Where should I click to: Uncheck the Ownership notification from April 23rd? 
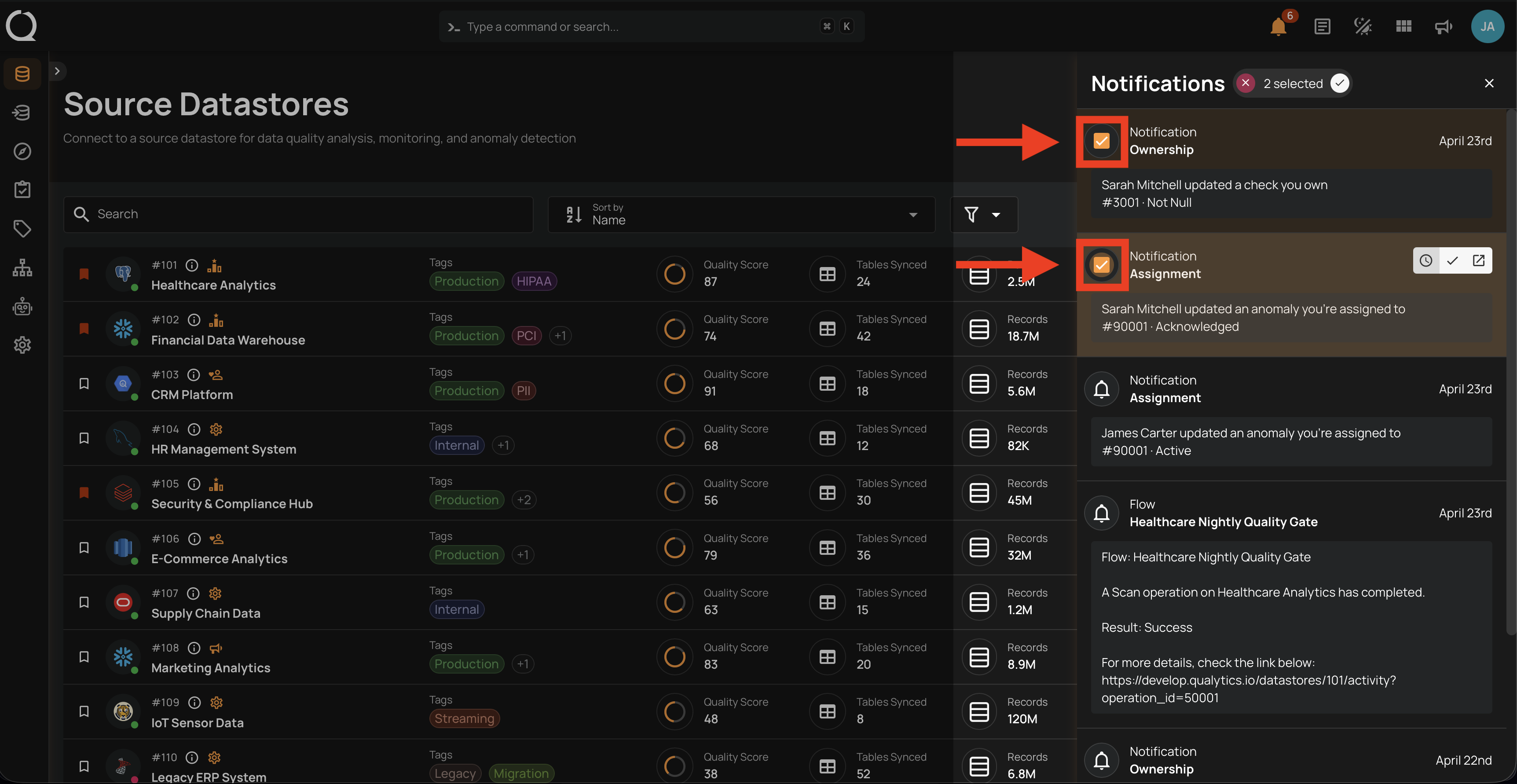point(1101,141)
